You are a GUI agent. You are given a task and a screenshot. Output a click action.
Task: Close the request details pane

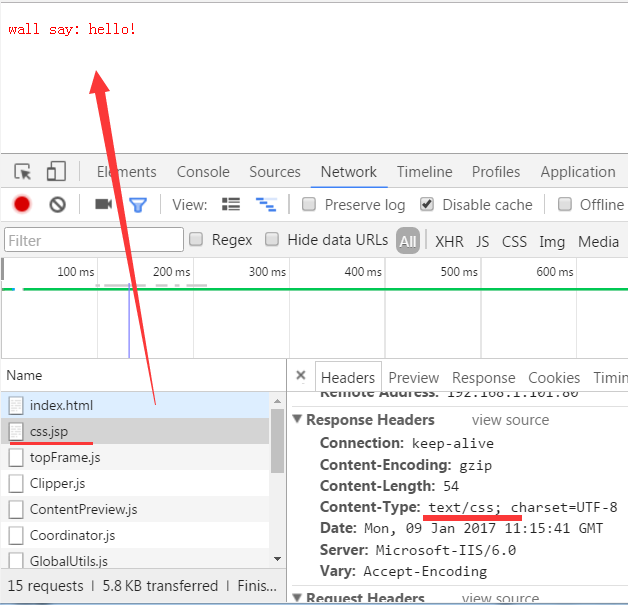(x=301, y=376)
